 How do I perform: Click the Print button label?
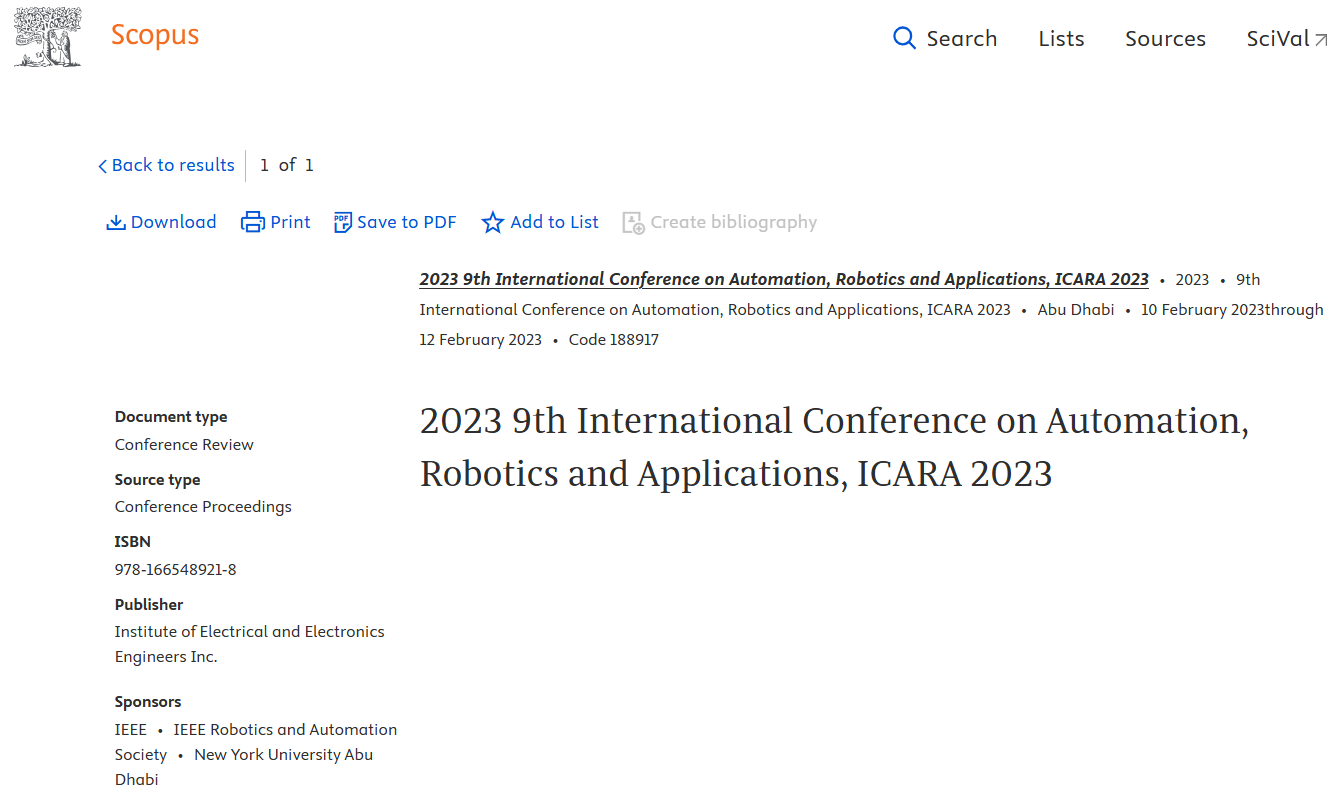click(290, 222)
